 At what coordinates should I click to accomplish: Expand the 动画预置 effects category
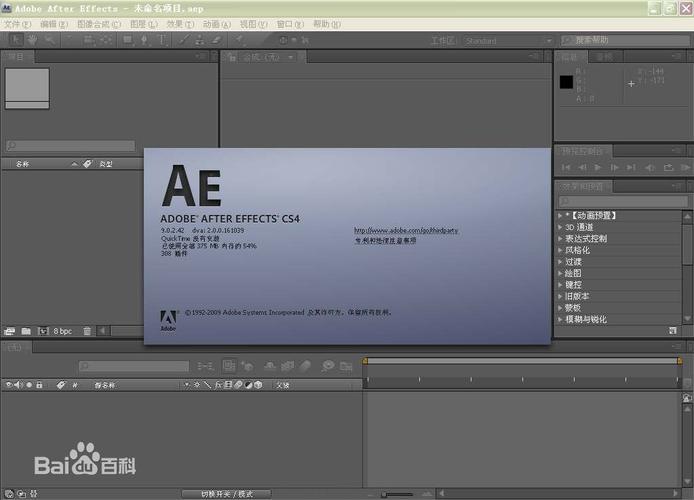point(560,215)
